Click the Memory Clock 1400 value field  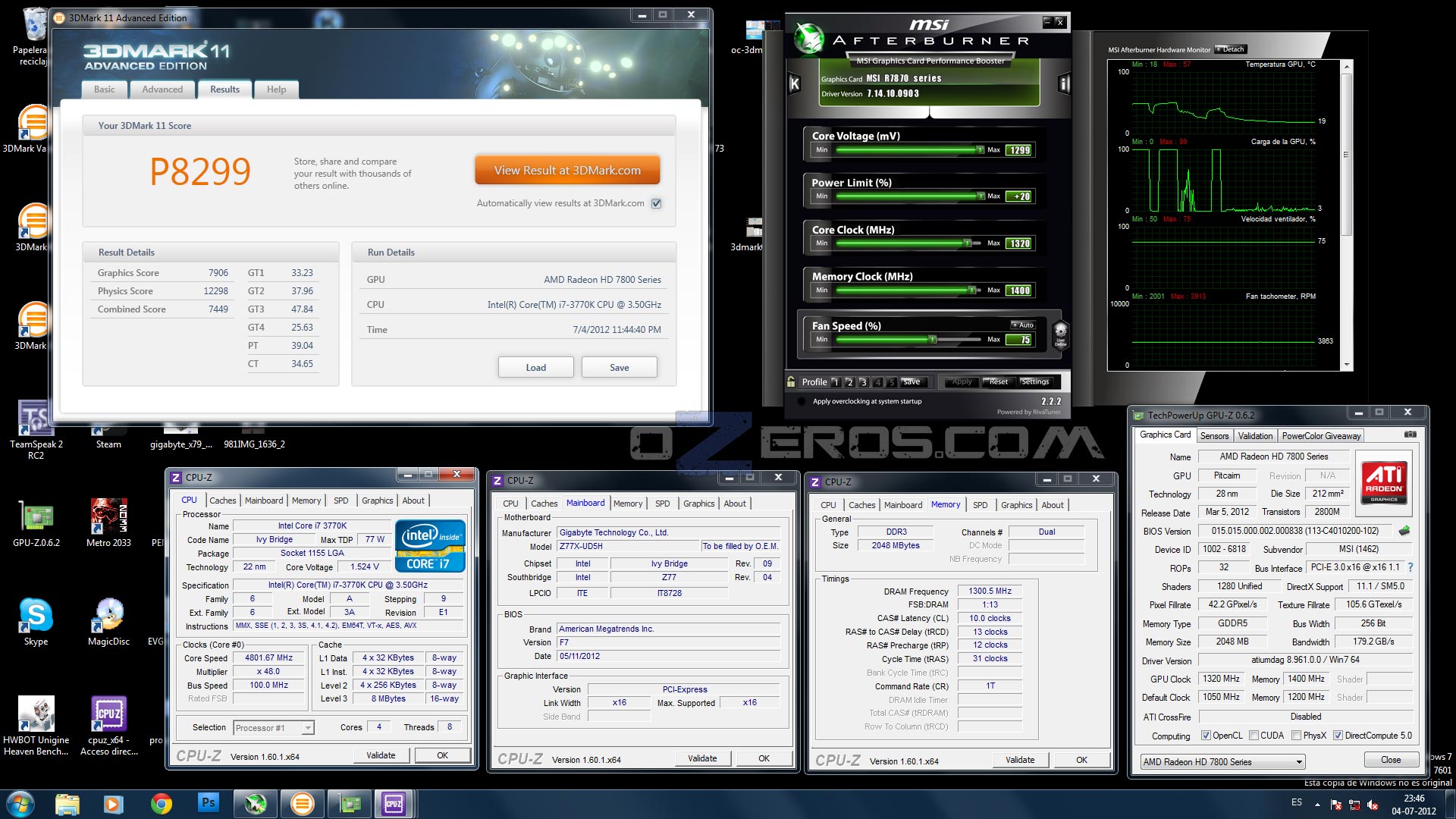point(1019,290)
